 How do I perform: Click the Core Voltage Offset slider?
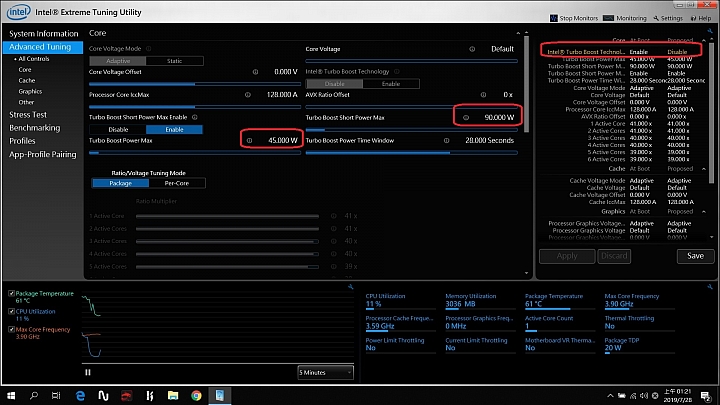[x=195, y=84]
